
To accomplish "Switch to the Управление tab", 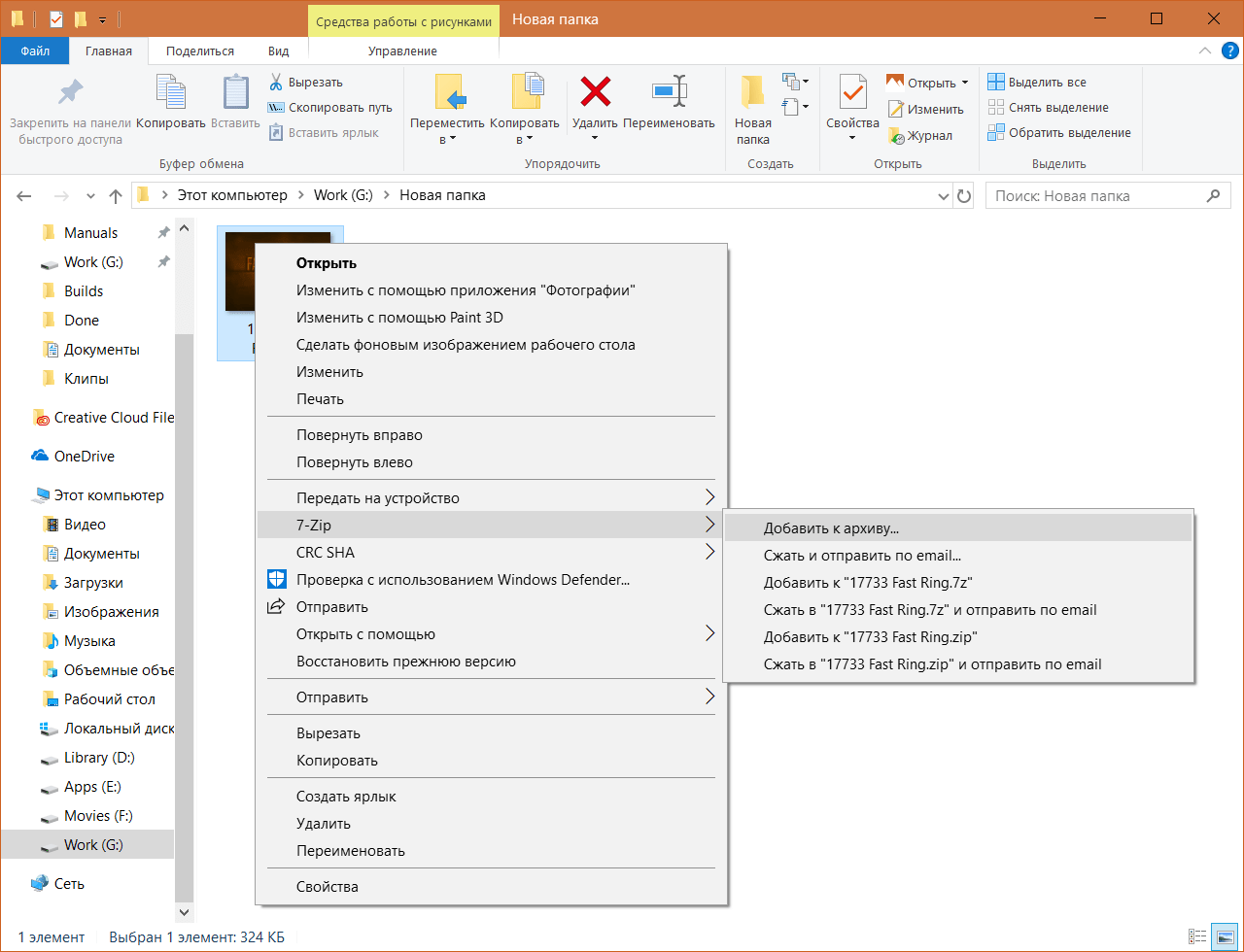I will 403,51.
